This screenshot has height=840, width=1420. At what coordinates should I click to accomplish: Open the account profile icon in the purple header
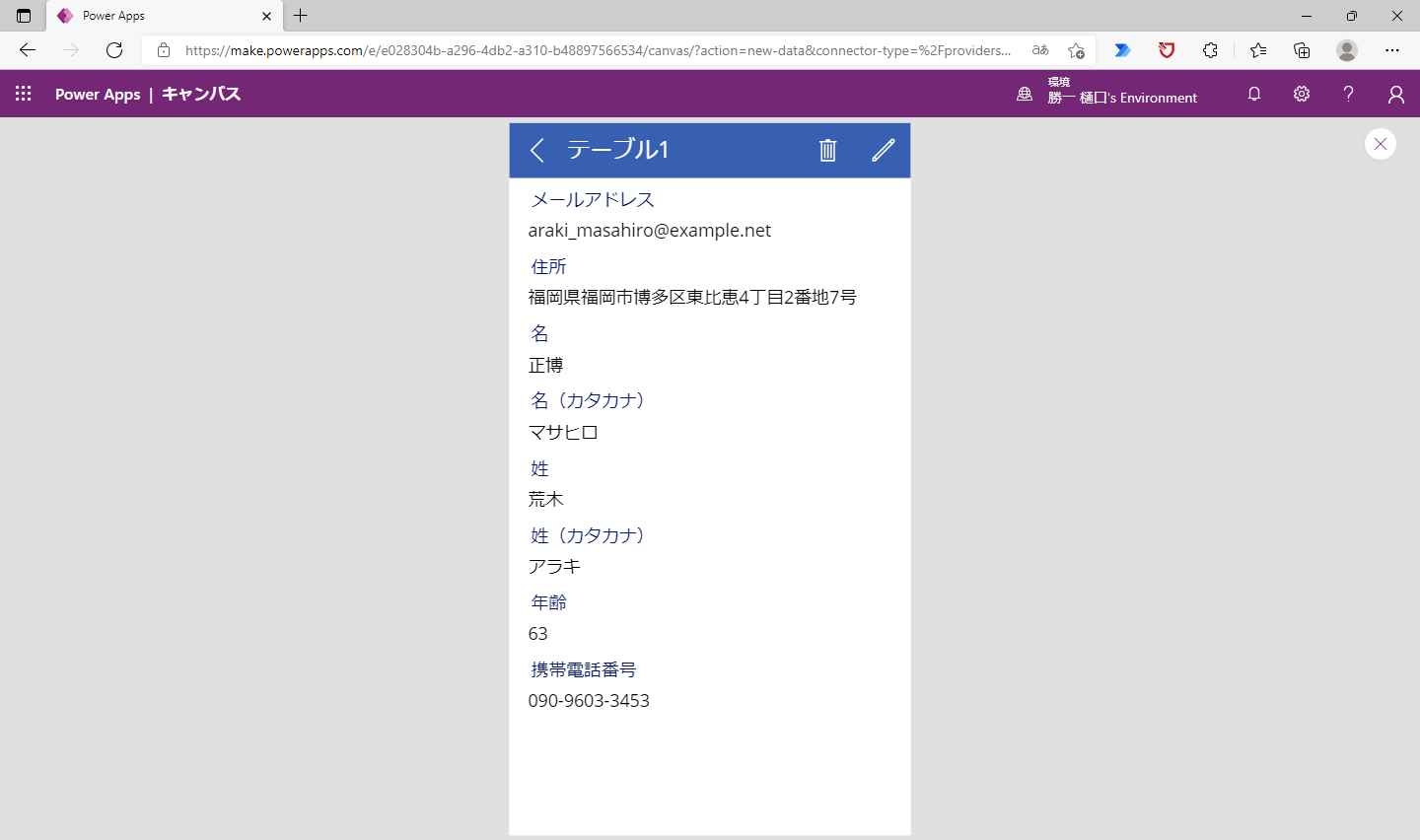pos(1395,94)
